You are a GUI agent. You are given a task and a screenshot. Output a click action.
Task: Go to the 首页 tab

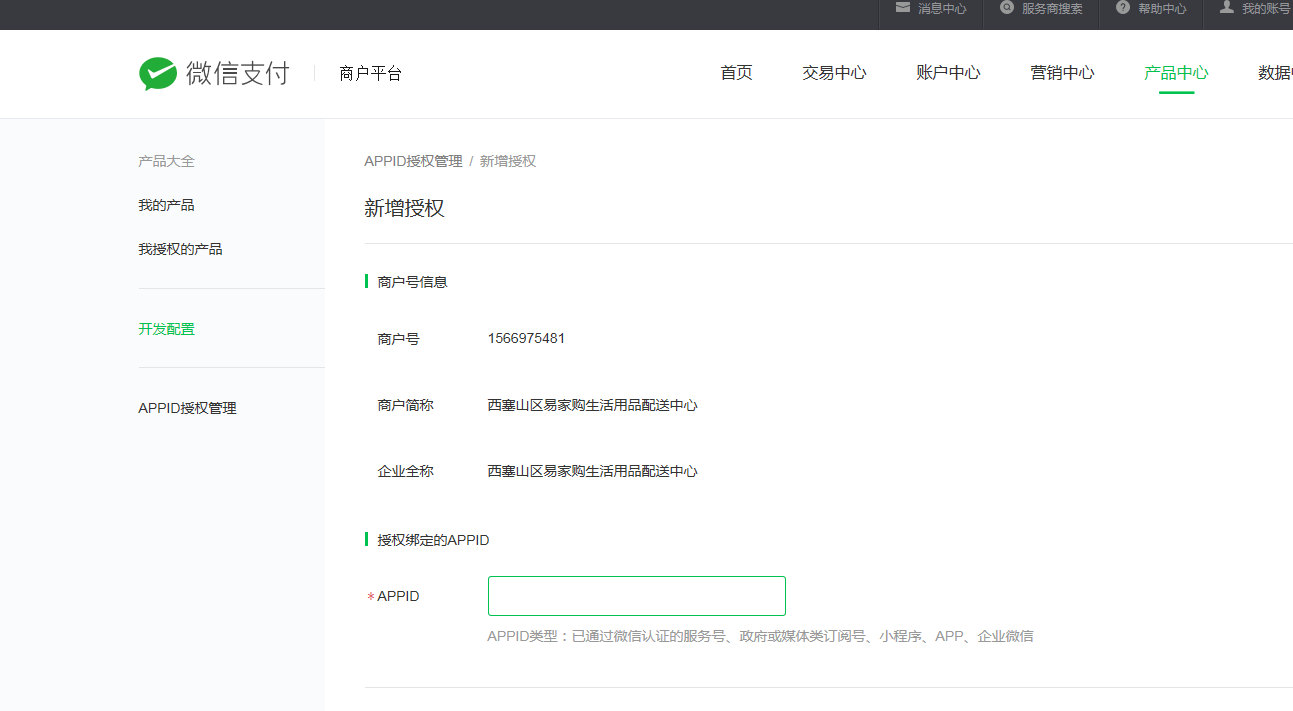(x=736, y=73)
